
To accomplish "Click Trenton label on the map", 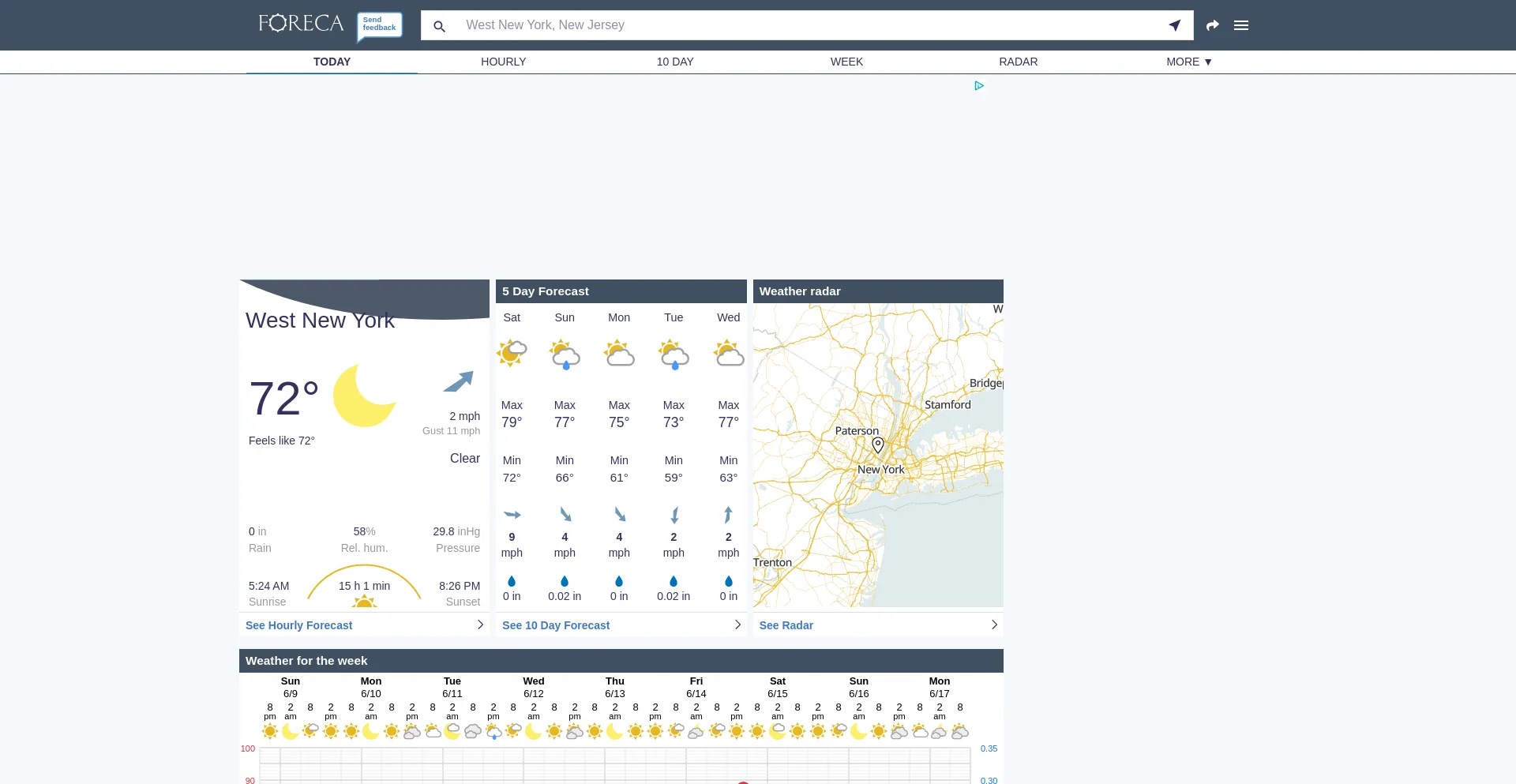I will click(x=772, y=562).
